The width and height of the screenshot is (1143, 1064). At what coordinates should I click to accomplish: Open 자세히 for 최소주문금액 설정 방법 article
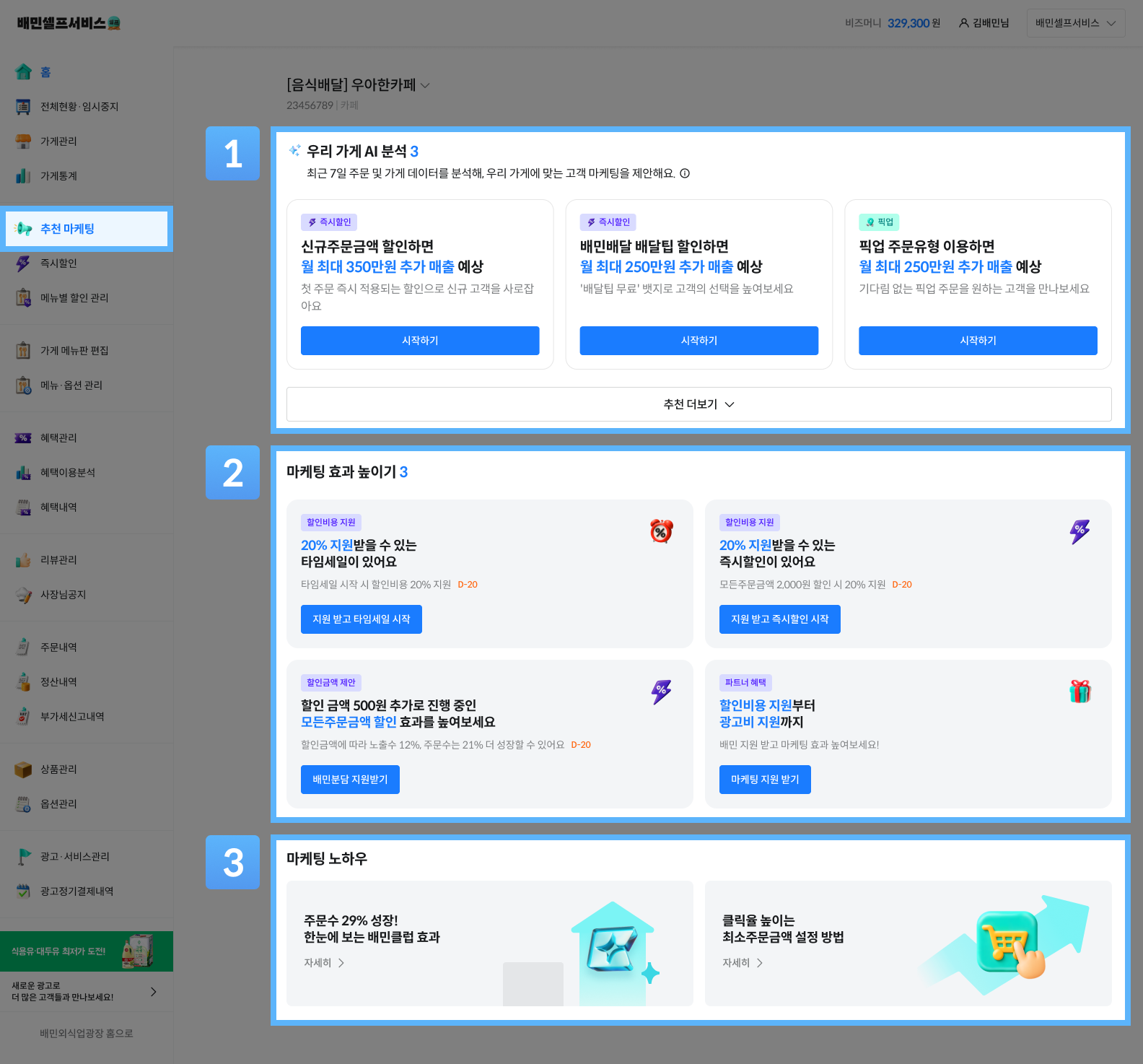coord(743,963)
